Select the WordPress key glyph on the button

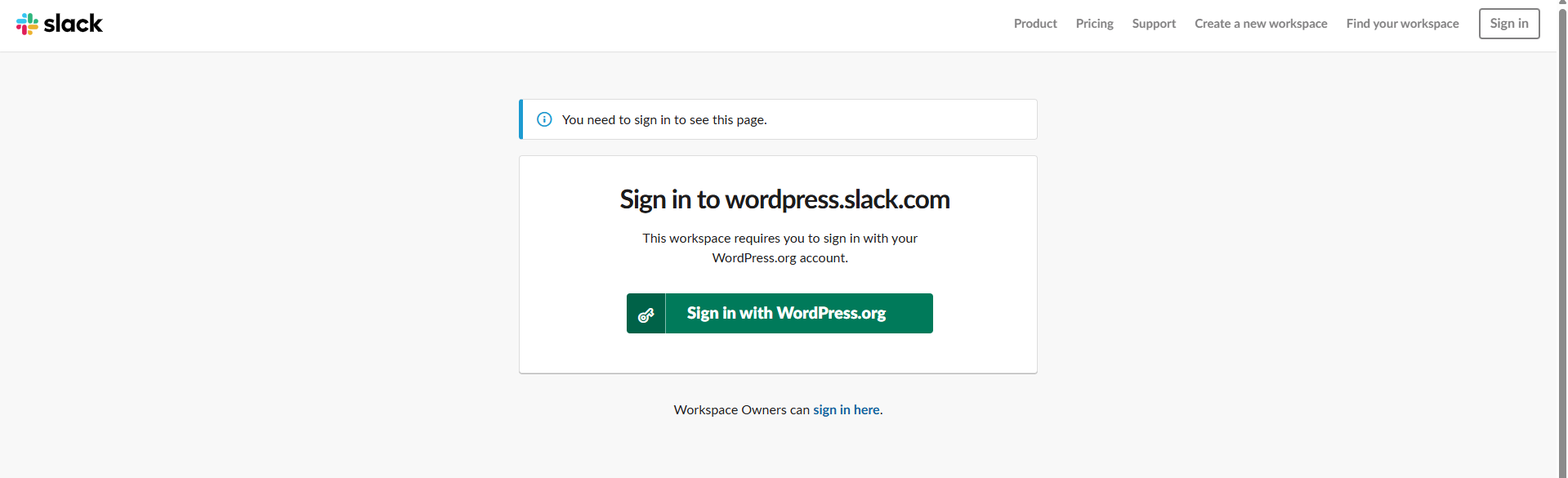[646, 315]
